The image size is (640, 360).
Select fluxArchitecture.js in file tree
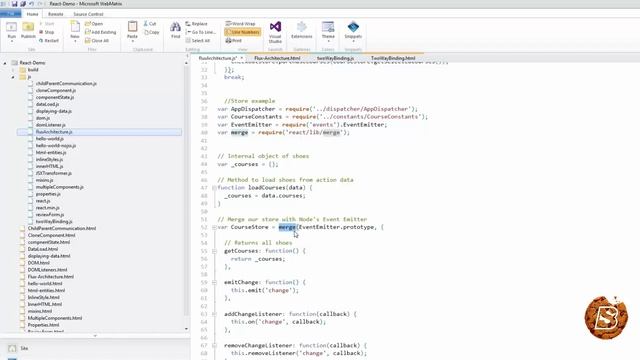coord(54,132)
